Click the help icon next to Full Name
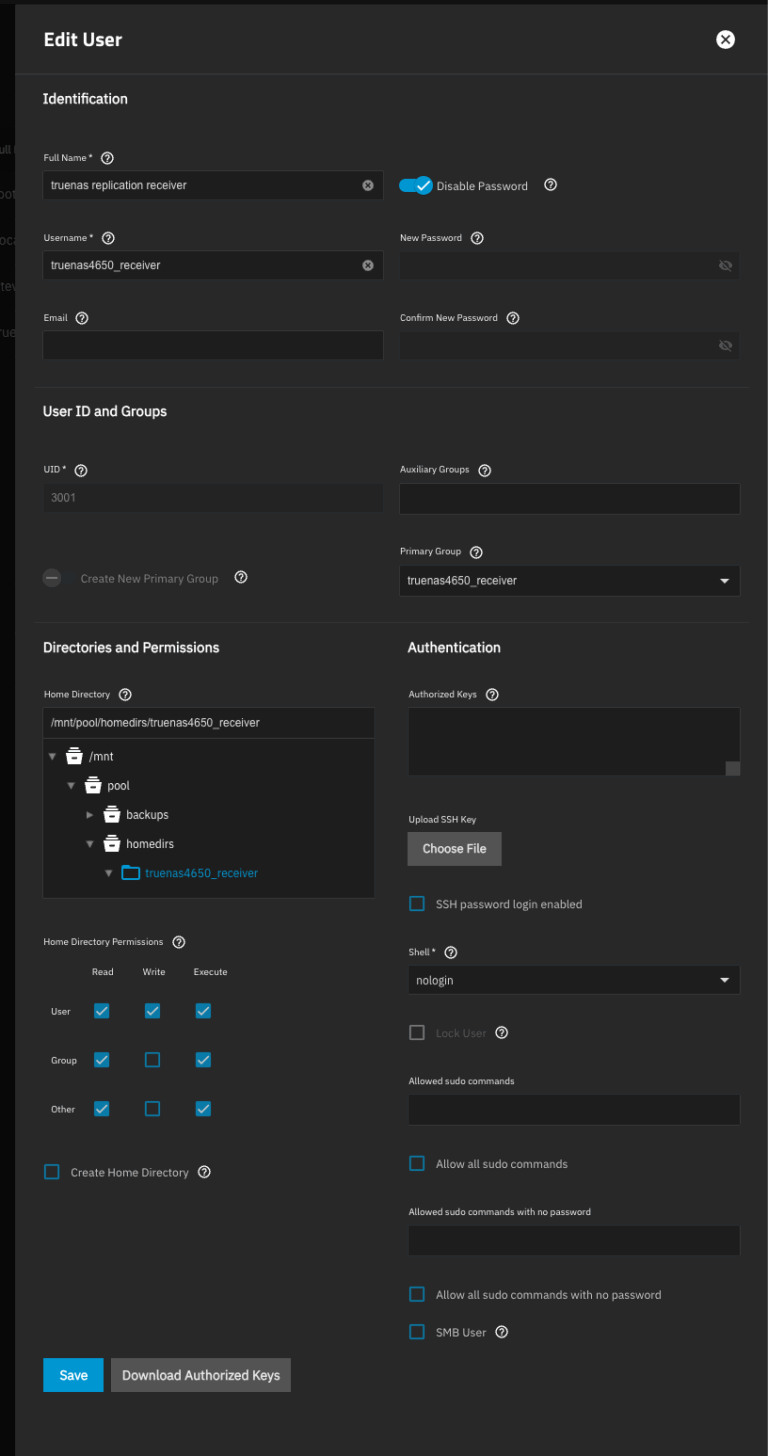 click(108, 158)
